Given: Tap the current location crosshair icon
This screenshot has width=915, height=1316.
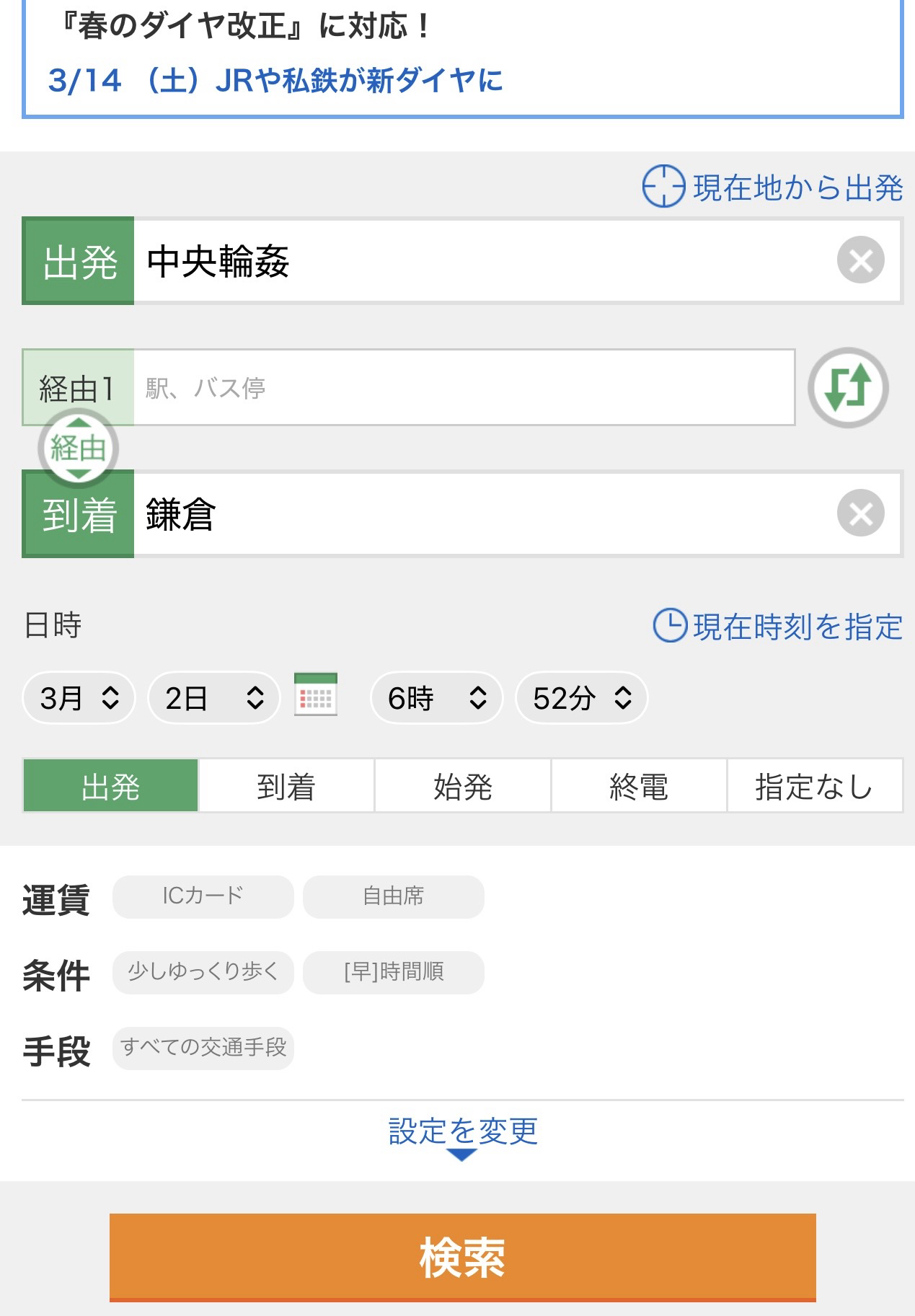Looking at the screenshot, I should pyautogui.click(x=663, y=187).
